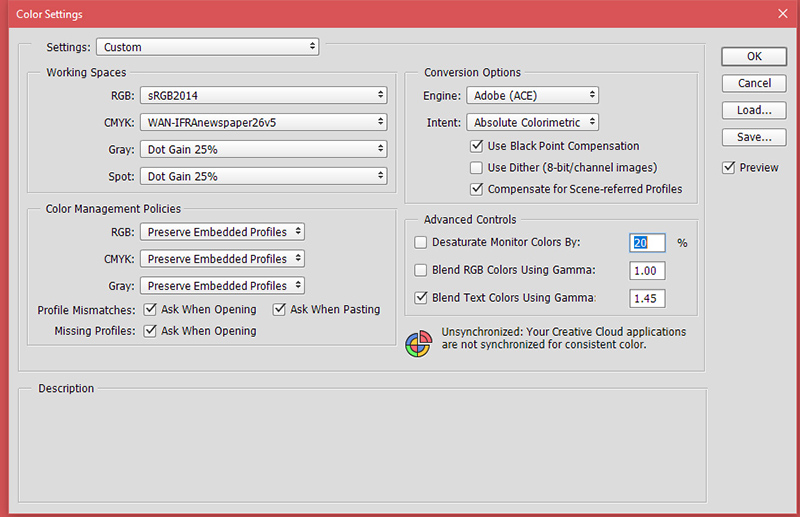Expand the RGB working space dropdown
This screenshot has width=800, height=517.
pyautogui.click(x=263, y=95)
